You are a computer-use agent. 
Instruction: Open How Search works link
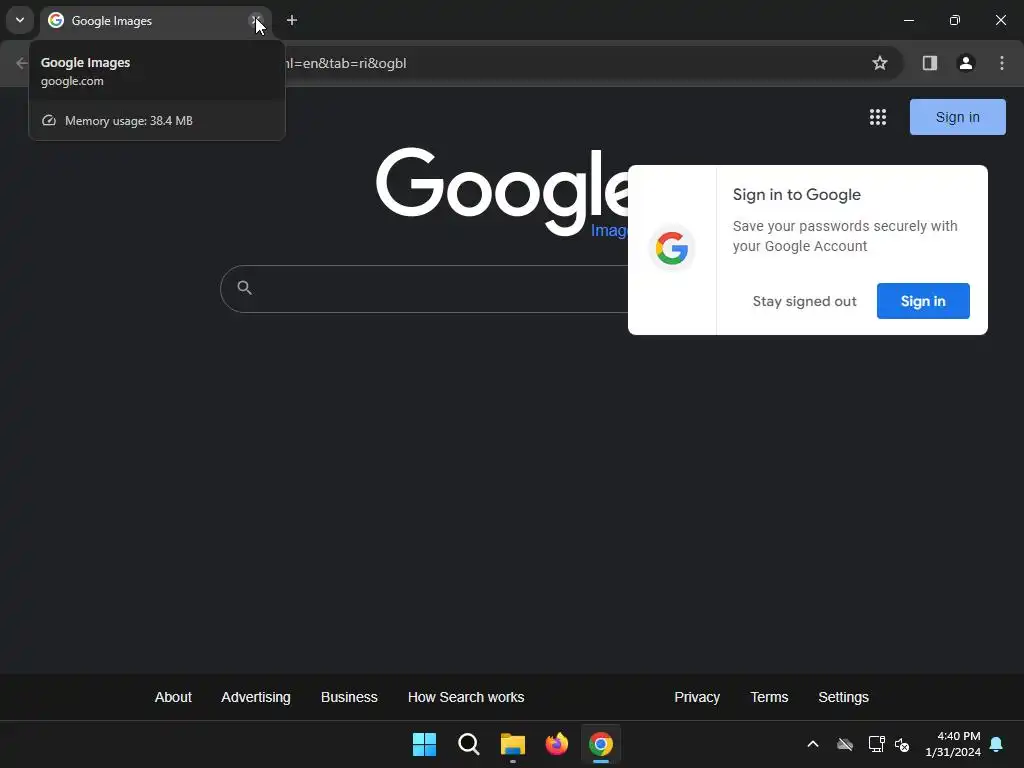click(x=466, y=697)
